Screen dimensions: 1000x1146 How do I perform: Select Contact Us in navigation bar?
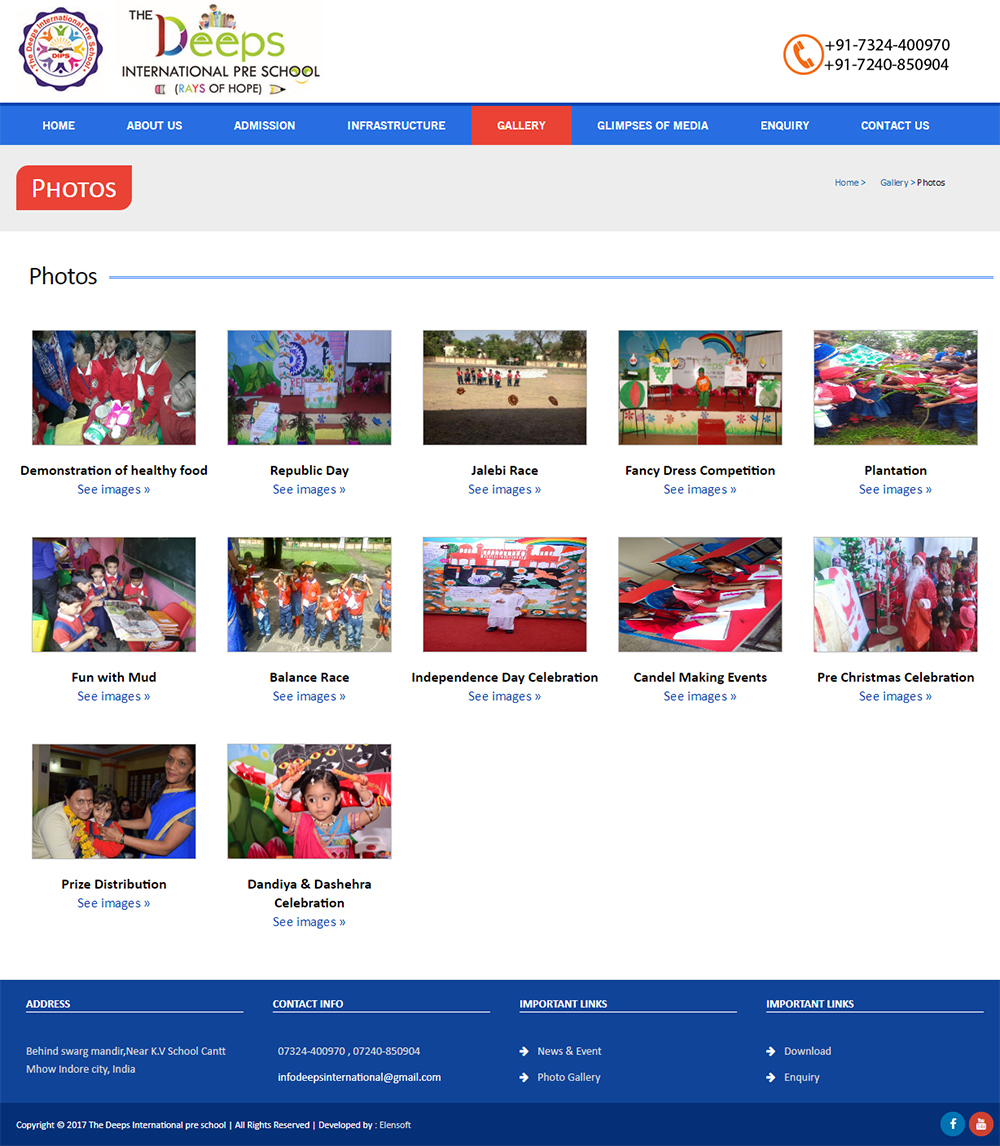(x=894, y=125)
